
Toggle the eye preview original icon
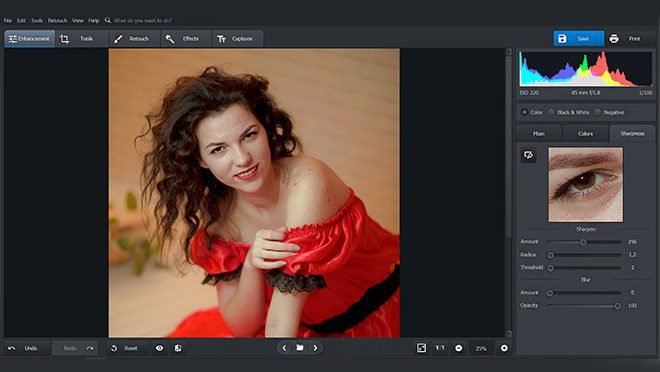(160, 348)
